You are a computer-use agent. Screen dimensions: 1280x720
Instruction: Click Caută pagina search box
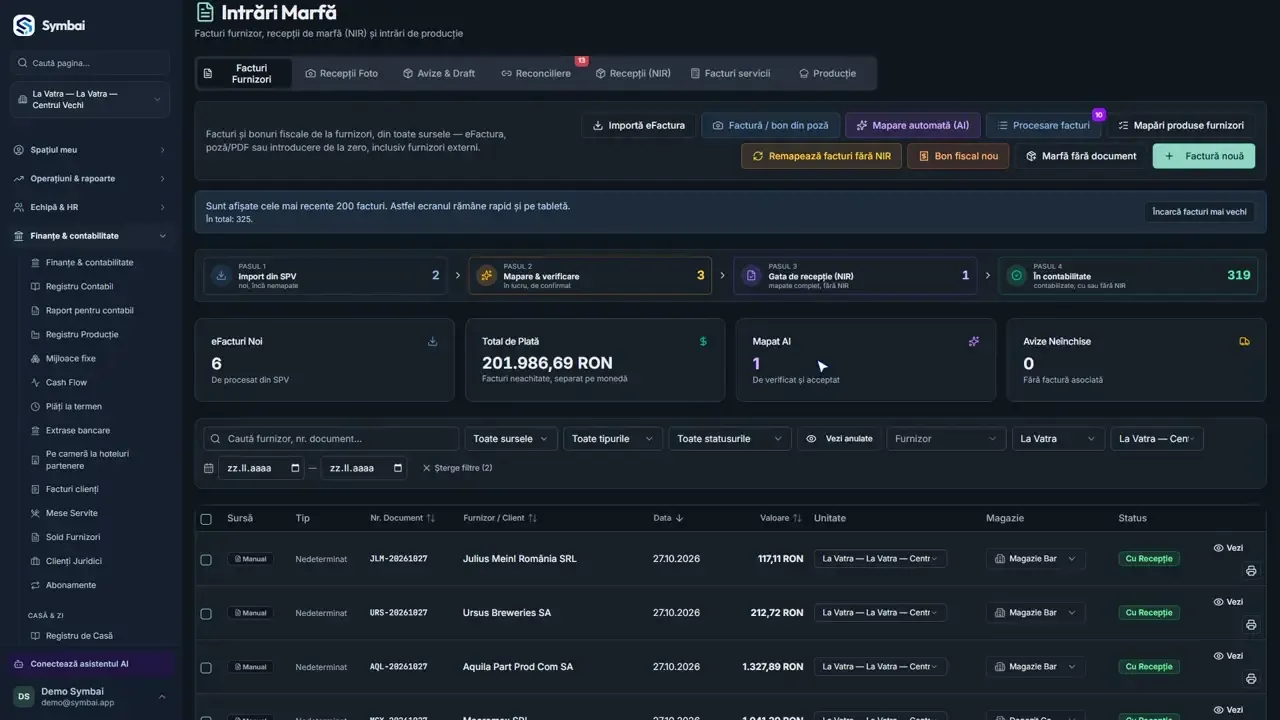(90, 63)
